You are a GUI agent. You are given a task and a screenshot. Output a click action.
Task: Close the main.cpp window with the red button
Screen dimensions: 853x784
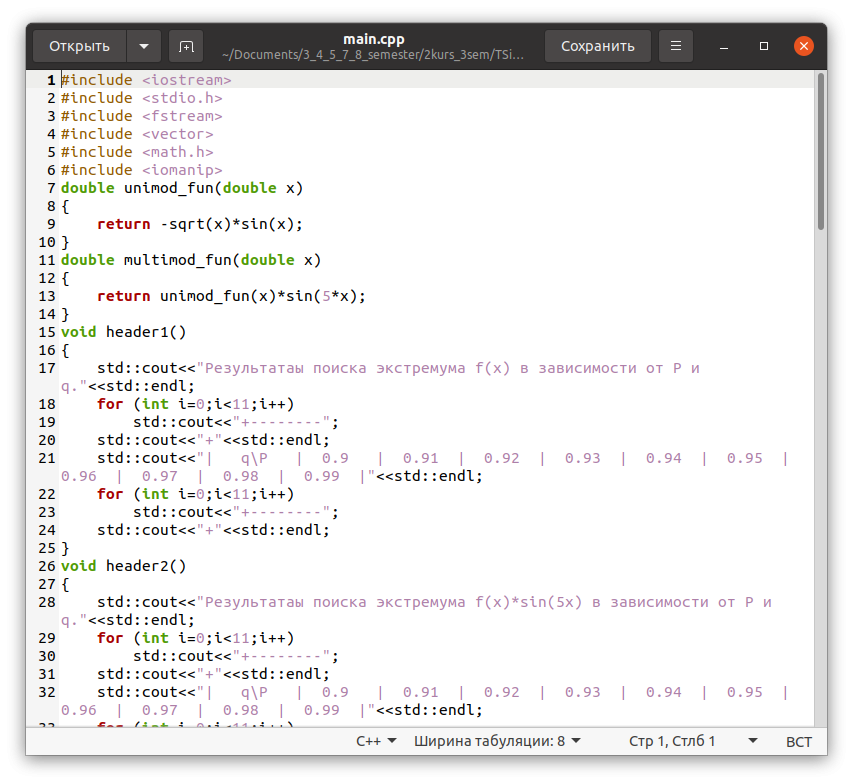pos(803,46)
